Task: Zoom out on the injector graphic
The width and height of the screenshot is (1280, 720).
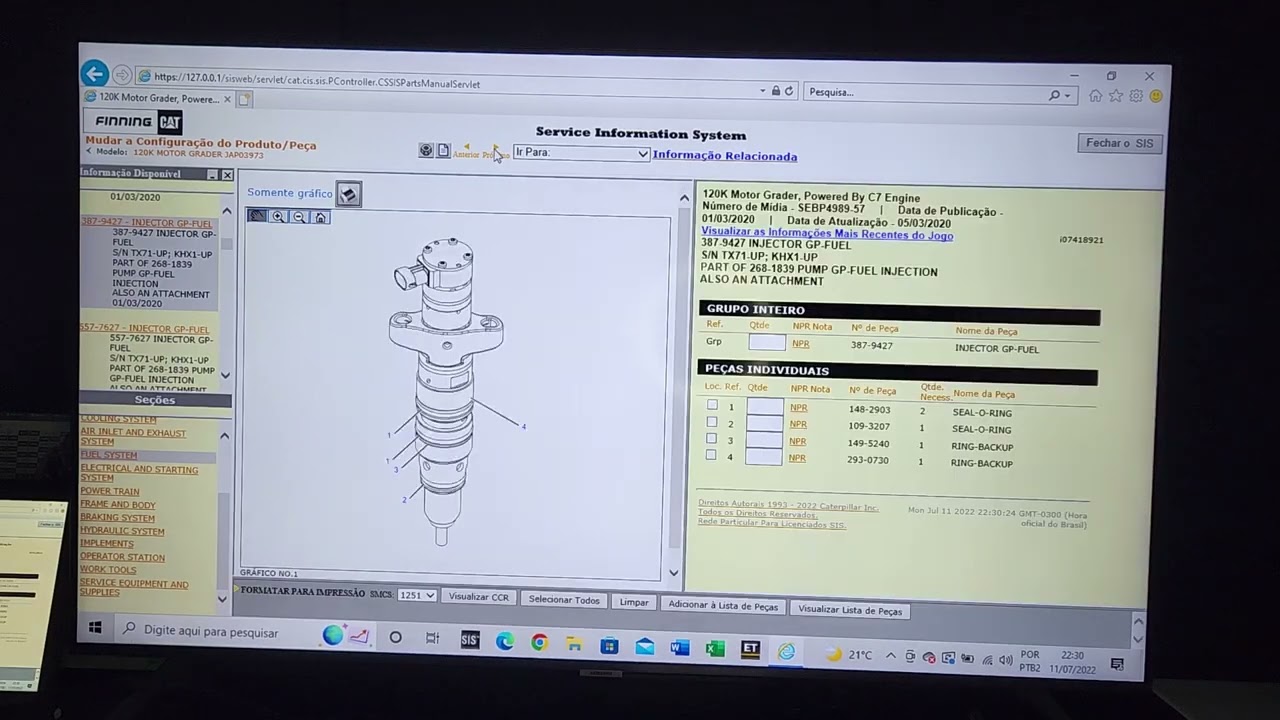Action: click(299, 216)
